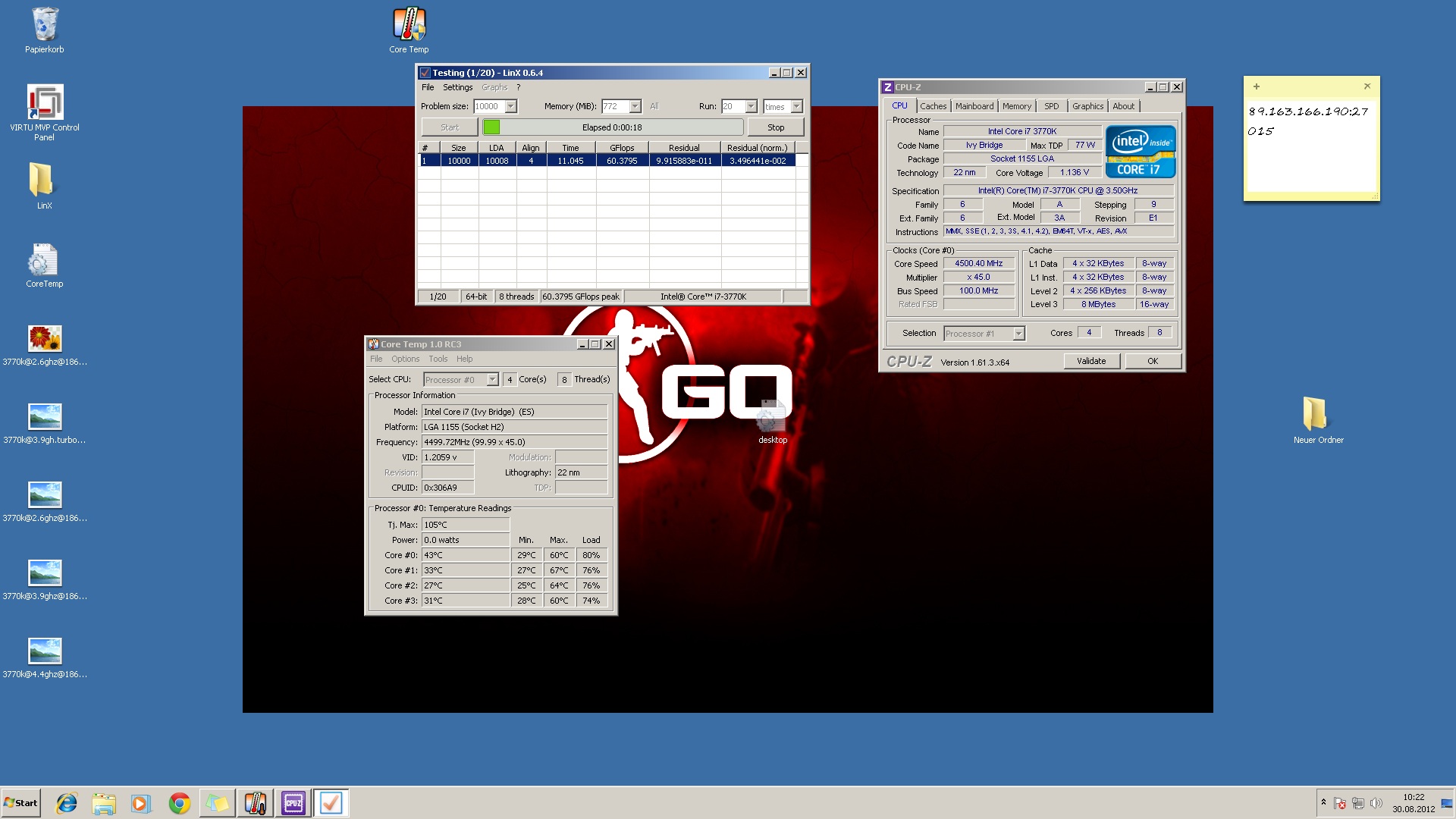
Task: Click the LinX elapsed progress bar
Action: pyautogui.click(x=612, y=127)
